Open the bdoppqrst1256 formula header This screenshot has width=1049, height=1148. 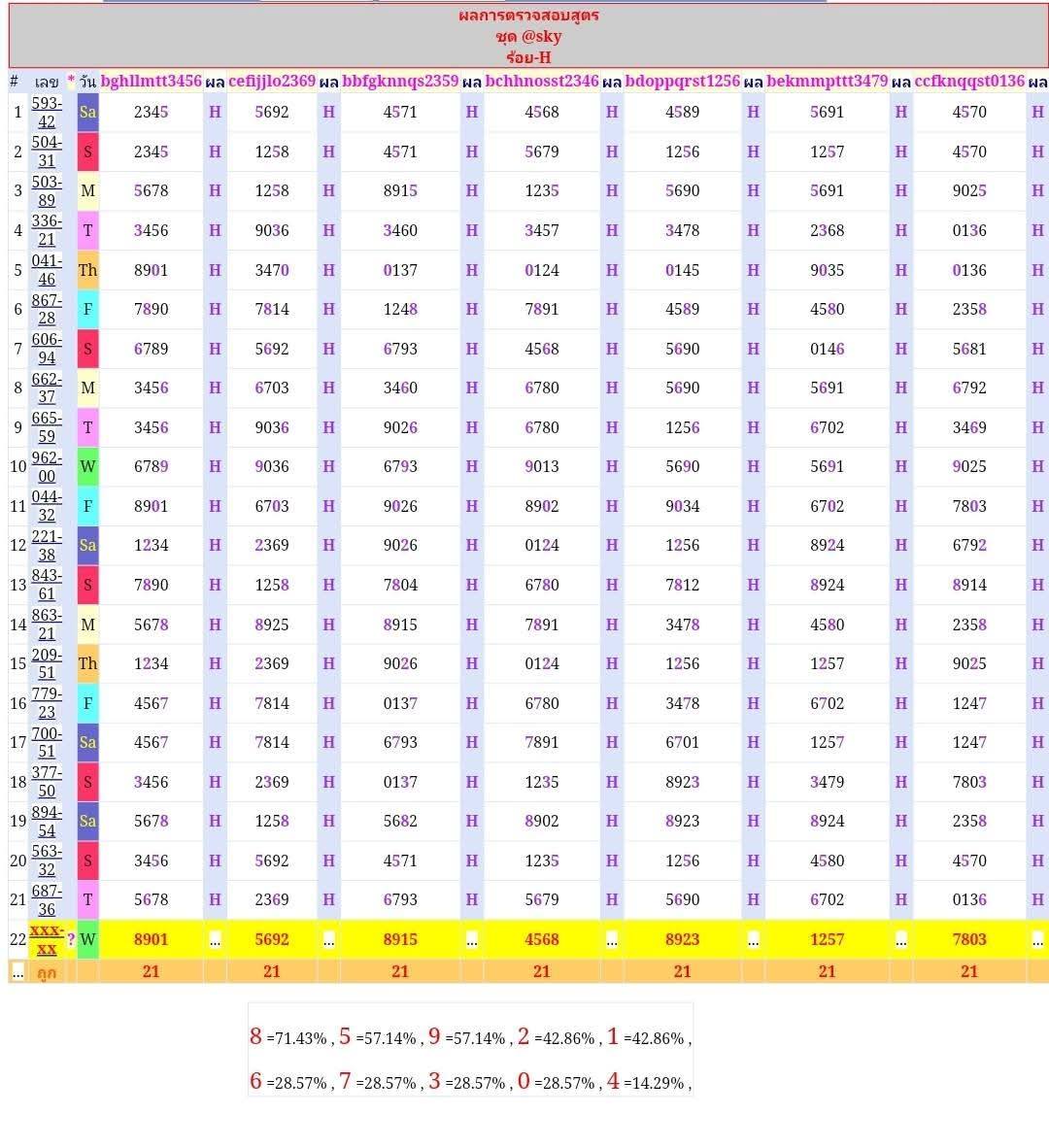tap(682, 82)
